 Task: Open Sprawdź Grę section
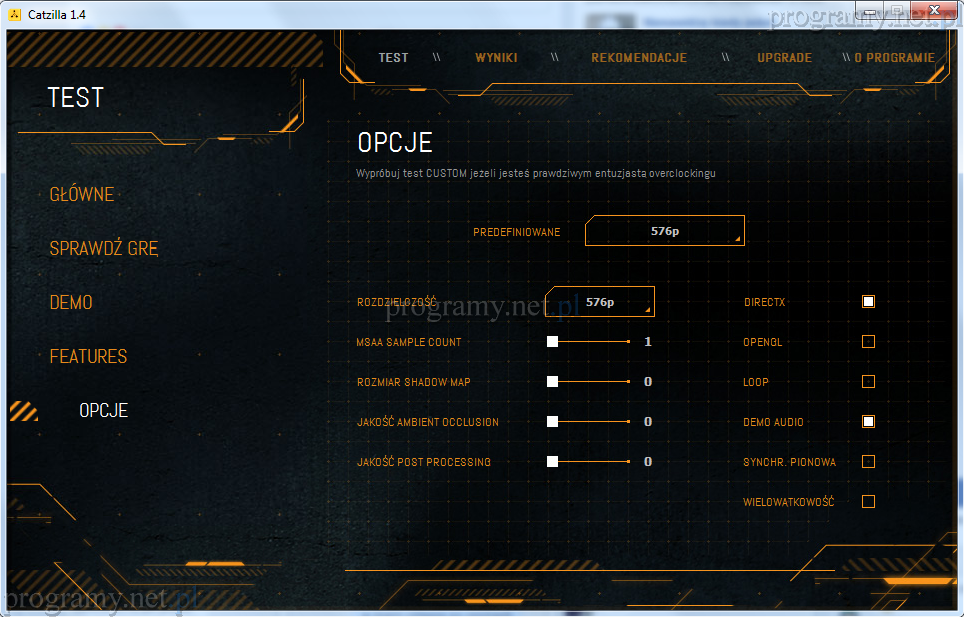(x=104, y=248)
